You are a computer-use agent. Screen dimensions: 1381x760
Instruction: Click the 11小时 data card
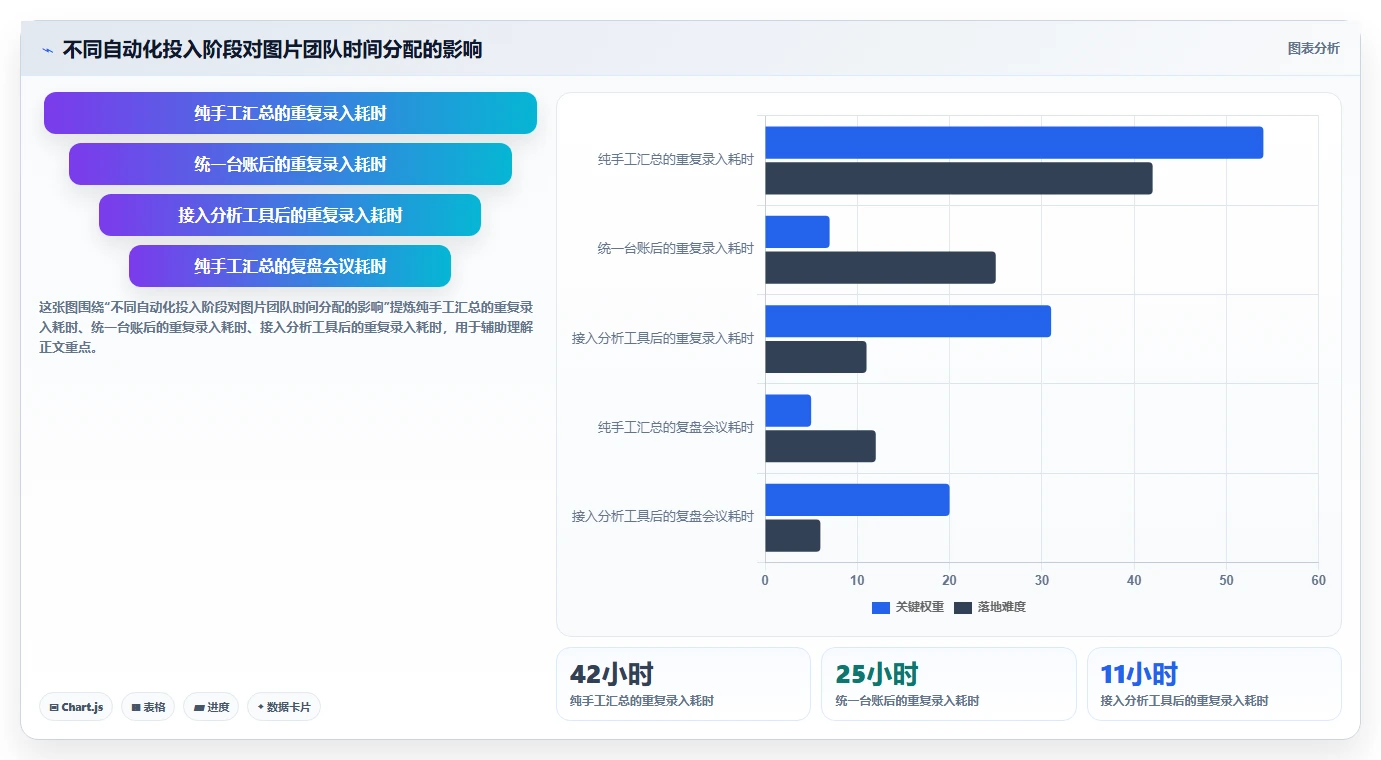[1214, 684]
